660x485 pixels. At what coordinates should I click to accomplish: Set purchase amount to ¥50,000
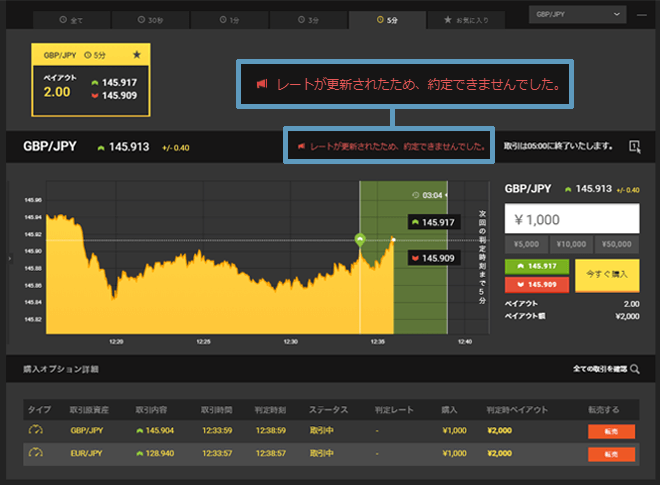617,244
